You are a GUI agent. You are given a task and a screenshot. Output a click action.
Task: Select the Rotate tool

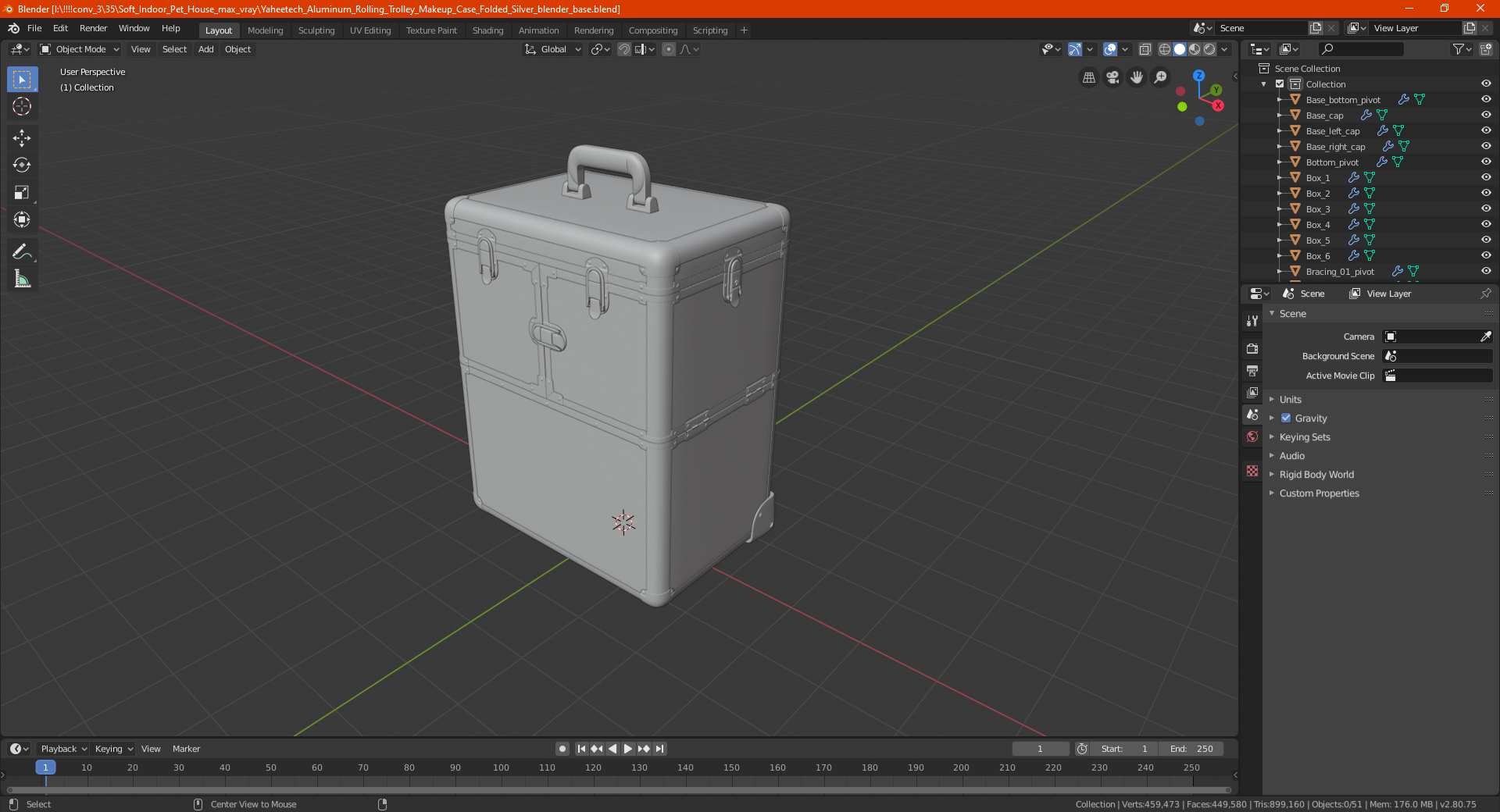[x=22, y=165]
